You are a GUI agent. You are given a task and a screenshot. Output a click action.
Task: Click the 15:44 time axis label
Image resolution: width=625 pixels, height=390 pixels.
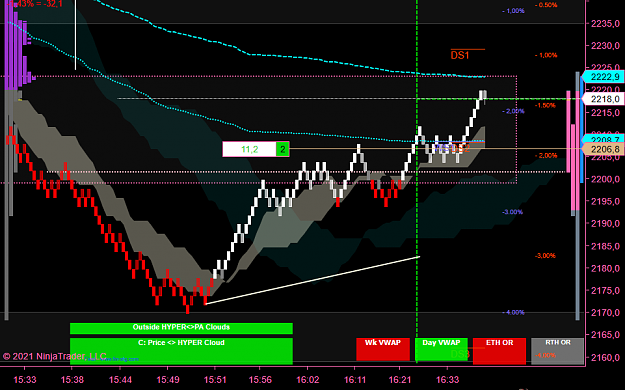click(x=120, y=380)
